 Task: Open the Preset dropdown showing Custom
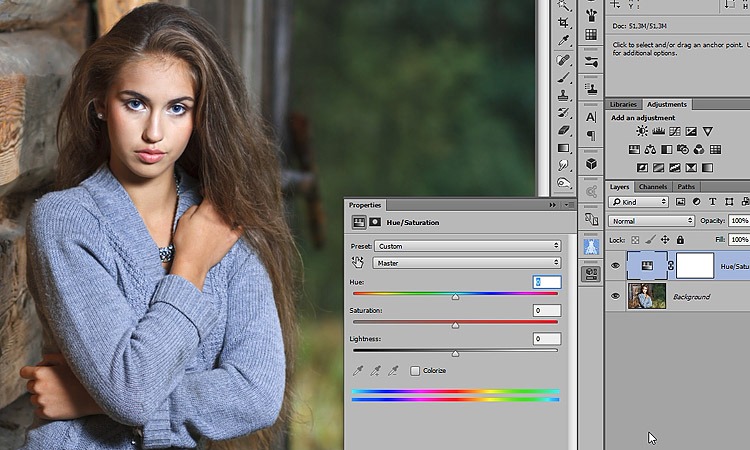click(467, 246)
